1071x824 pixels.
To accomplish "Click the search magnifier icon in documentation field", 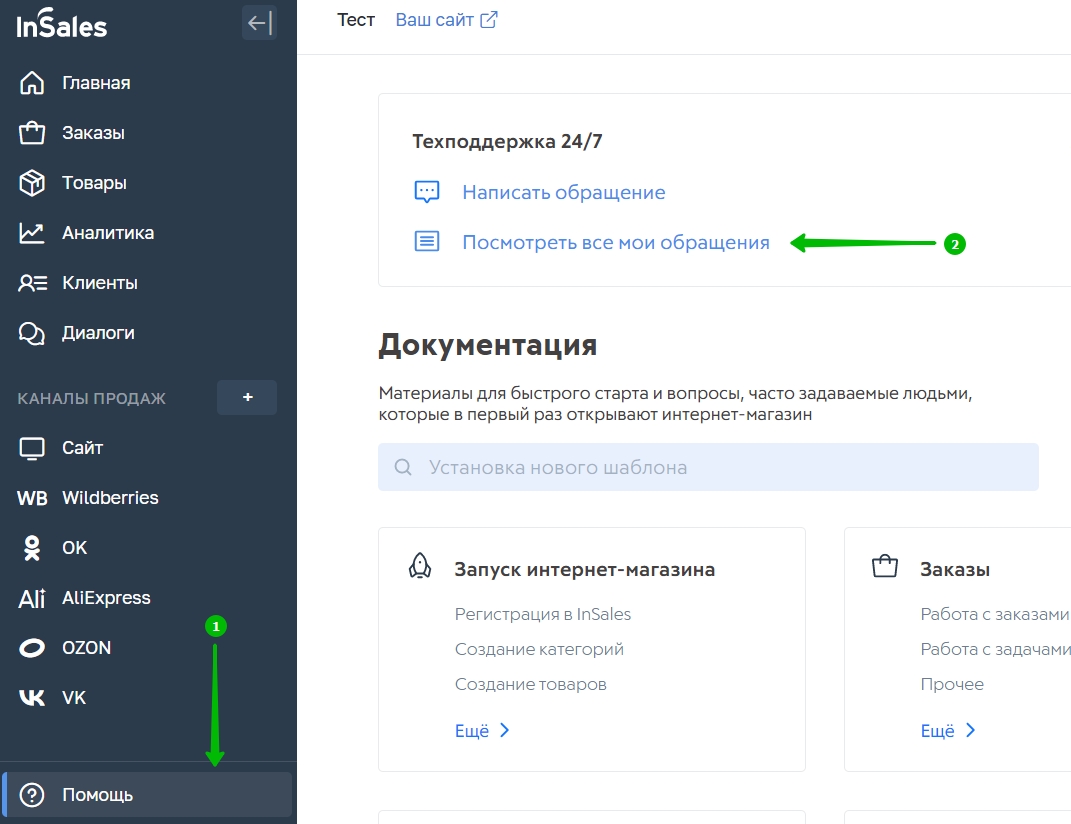I will coord(403,467).
